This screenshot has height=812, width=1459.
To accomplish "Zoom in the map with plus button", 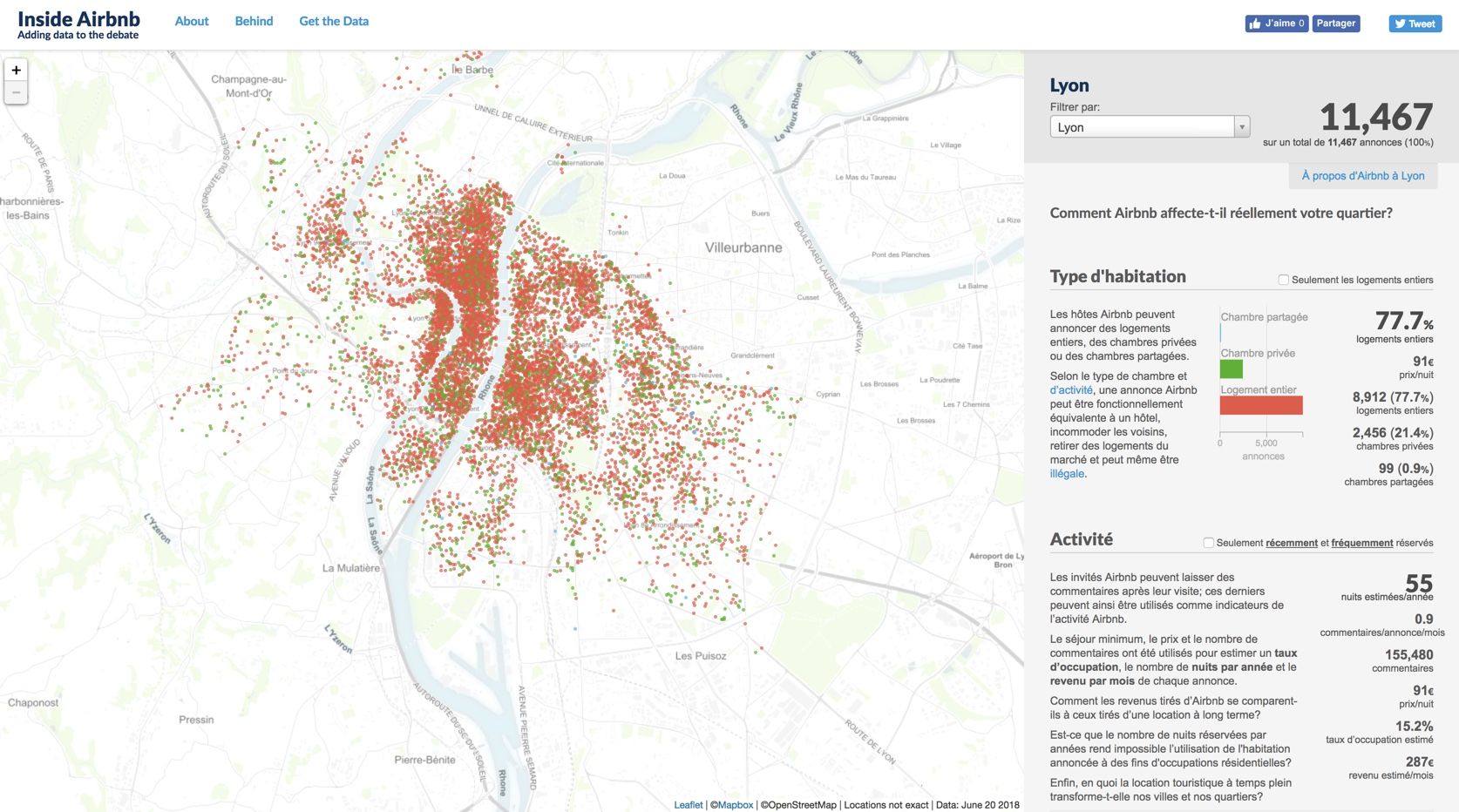I will point(16,71).
